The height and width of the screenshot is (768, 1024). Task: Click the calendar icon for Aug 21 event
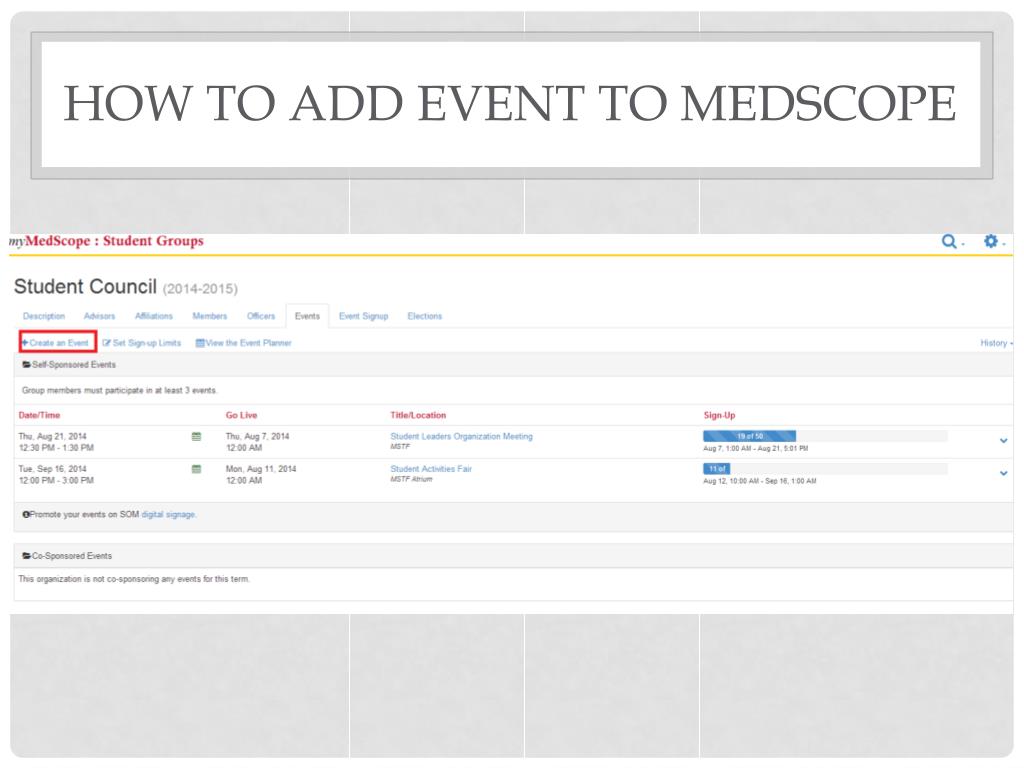click(x=196, y=436)
